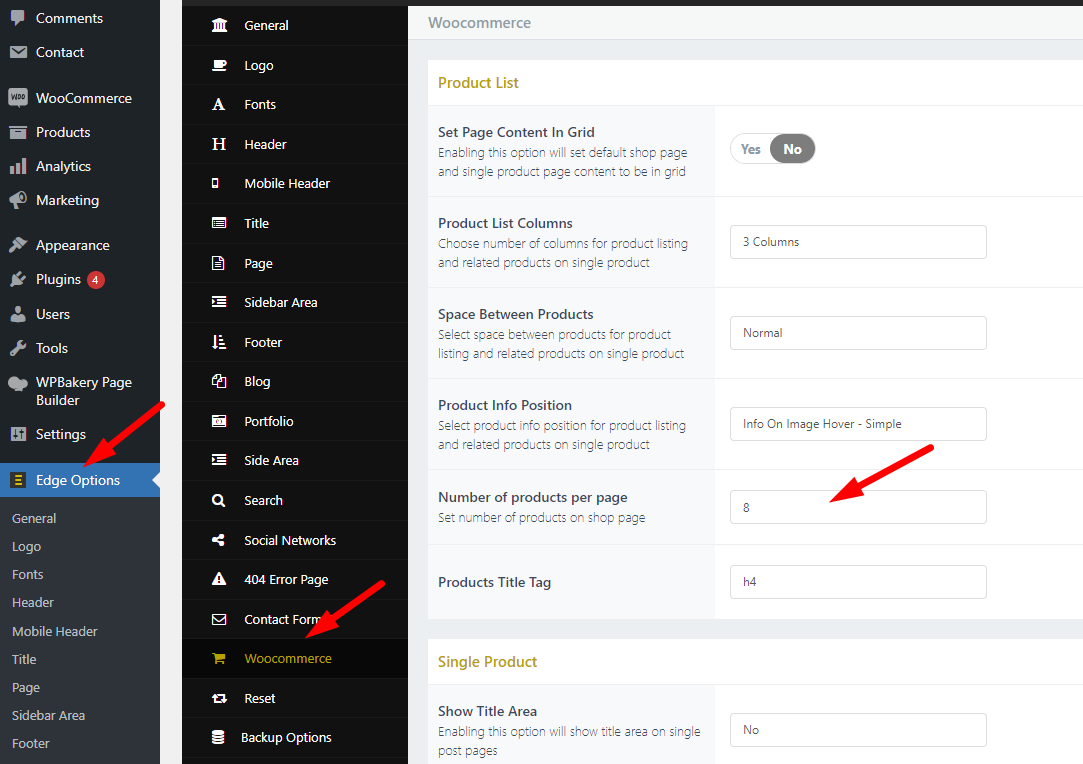Open Title under Edge Options submenu
This screenshot has height=764, width=1083.
24,659
